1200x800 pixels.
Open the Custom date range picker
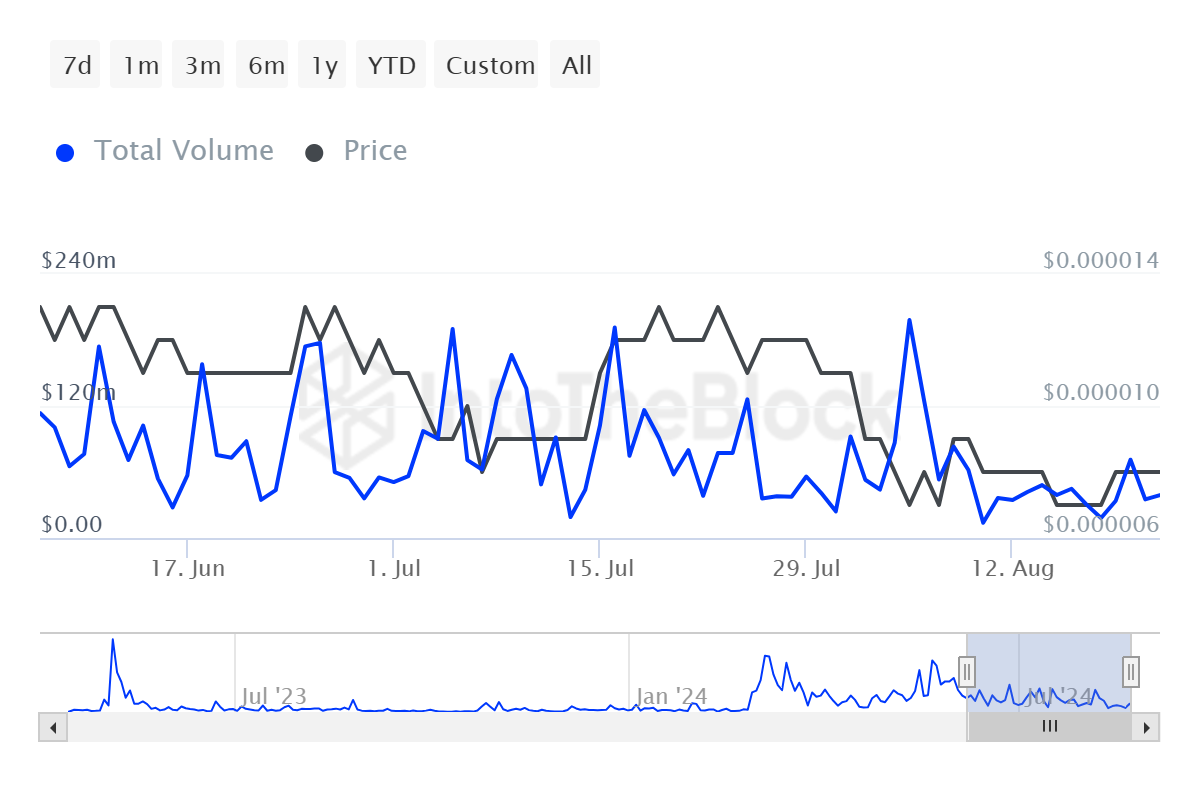(490, 66)
